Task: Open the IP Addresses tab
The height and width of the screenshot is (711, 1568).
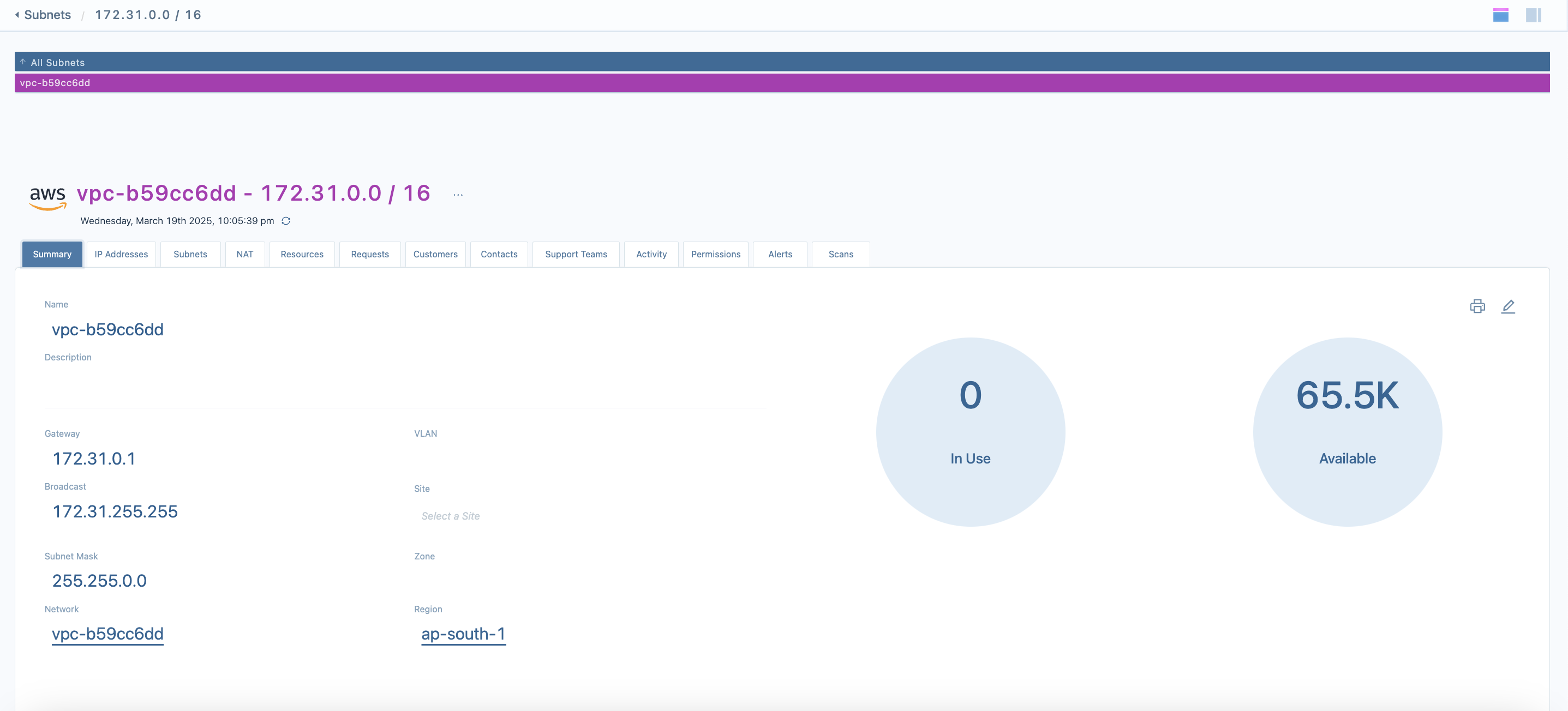Action: 121,254
